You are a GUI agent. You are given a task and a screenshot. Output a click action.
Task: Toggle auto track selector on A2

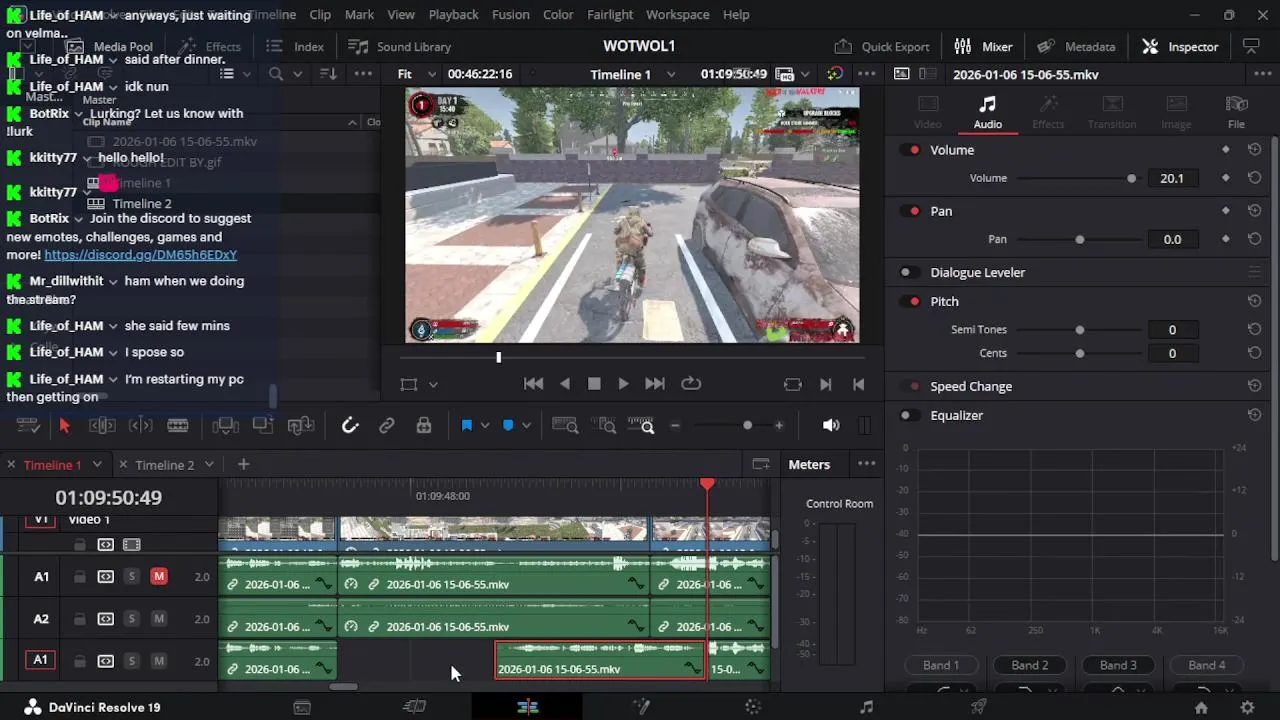pyautogui.click(x=106, y=619)
